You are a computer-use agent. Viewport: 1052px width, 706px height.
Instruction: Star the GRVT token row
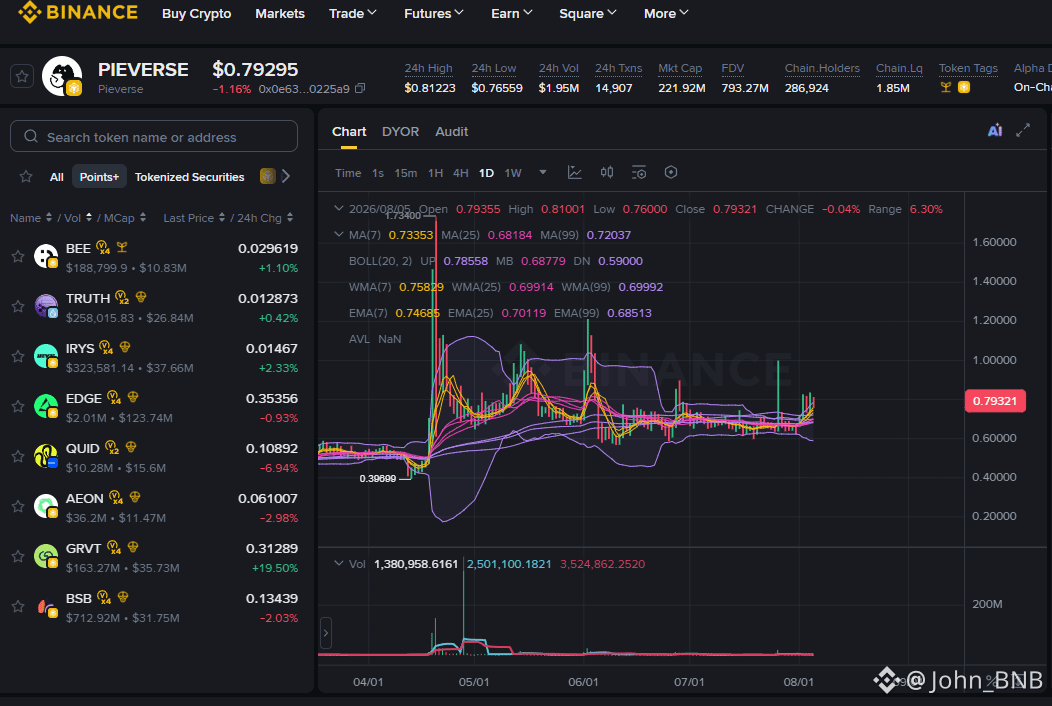[18, 556]
